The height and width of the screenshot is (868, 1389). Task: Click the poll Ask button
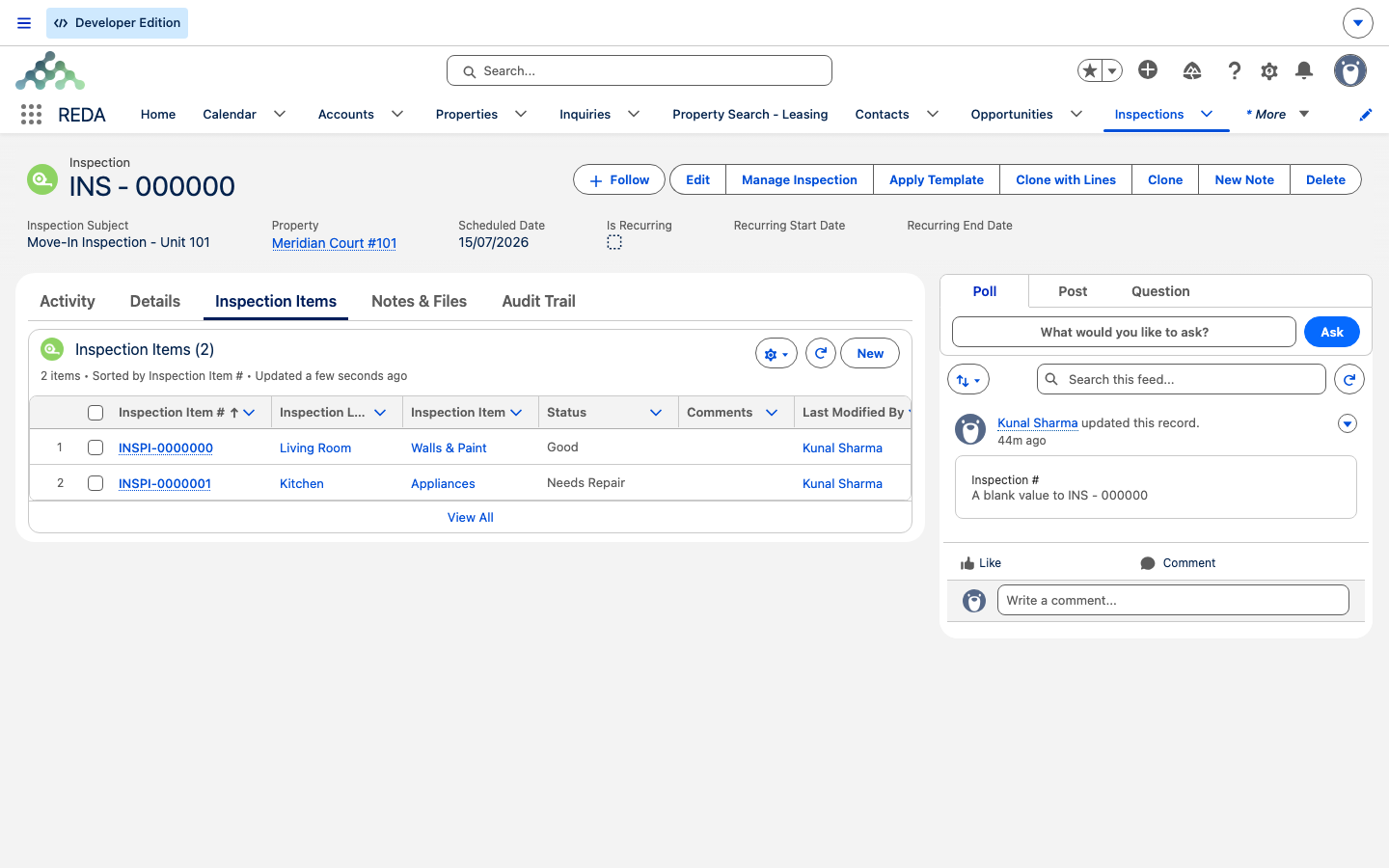pyautogui.click(x=1332, y=332)
